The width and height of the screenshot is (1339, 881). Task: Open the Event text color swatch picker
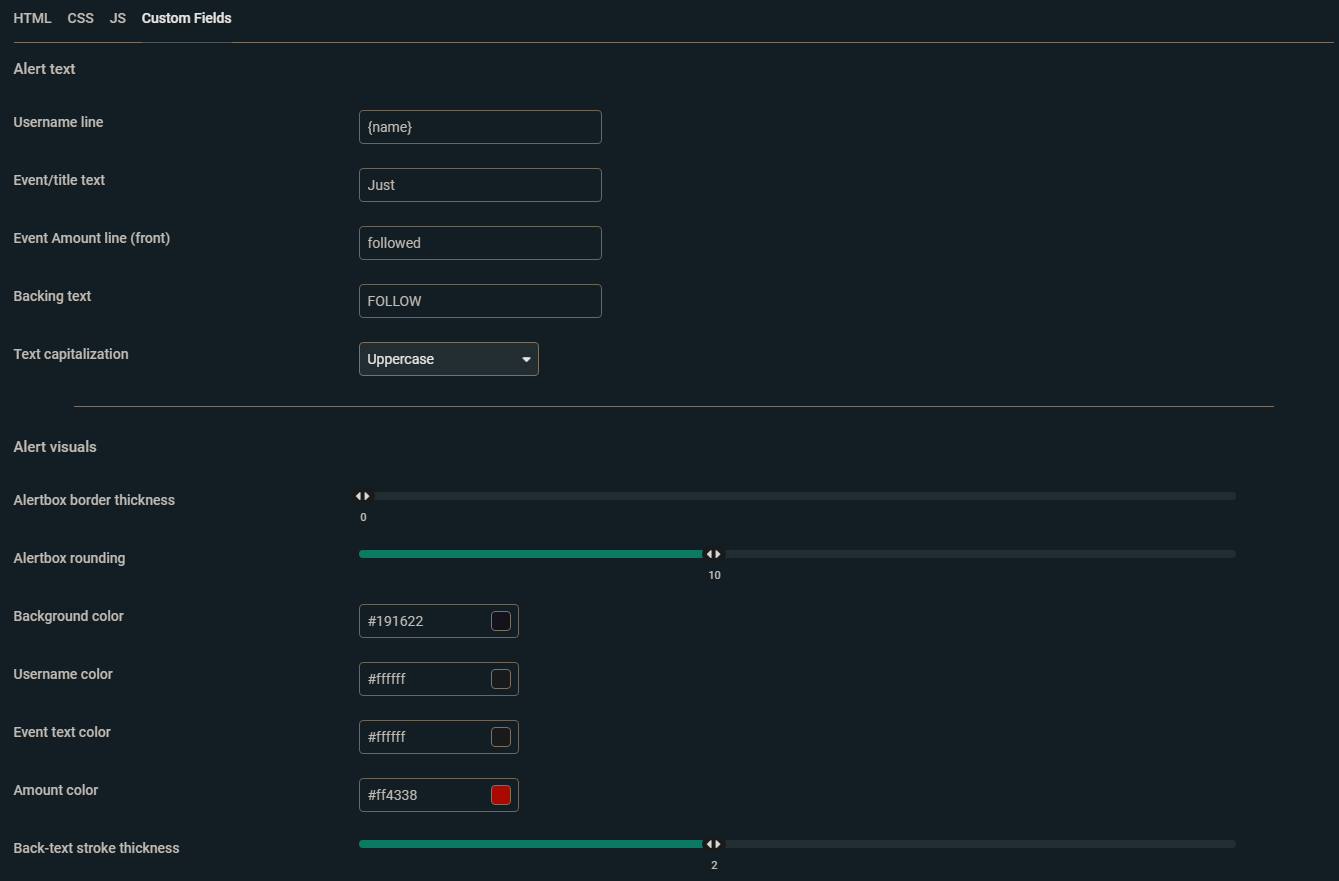click(x=501, y=737)
